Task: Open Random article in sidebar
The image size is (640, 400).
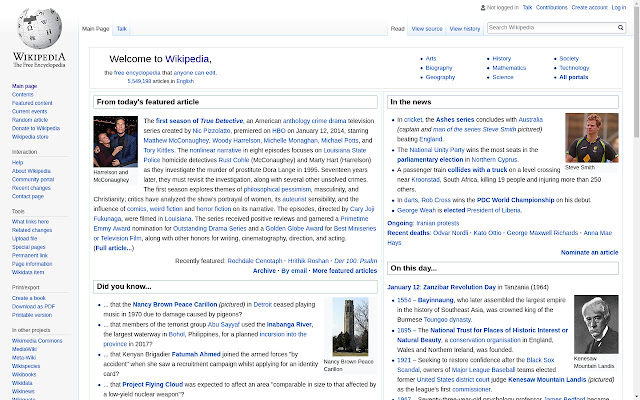Action: click(x=30, y=120)
